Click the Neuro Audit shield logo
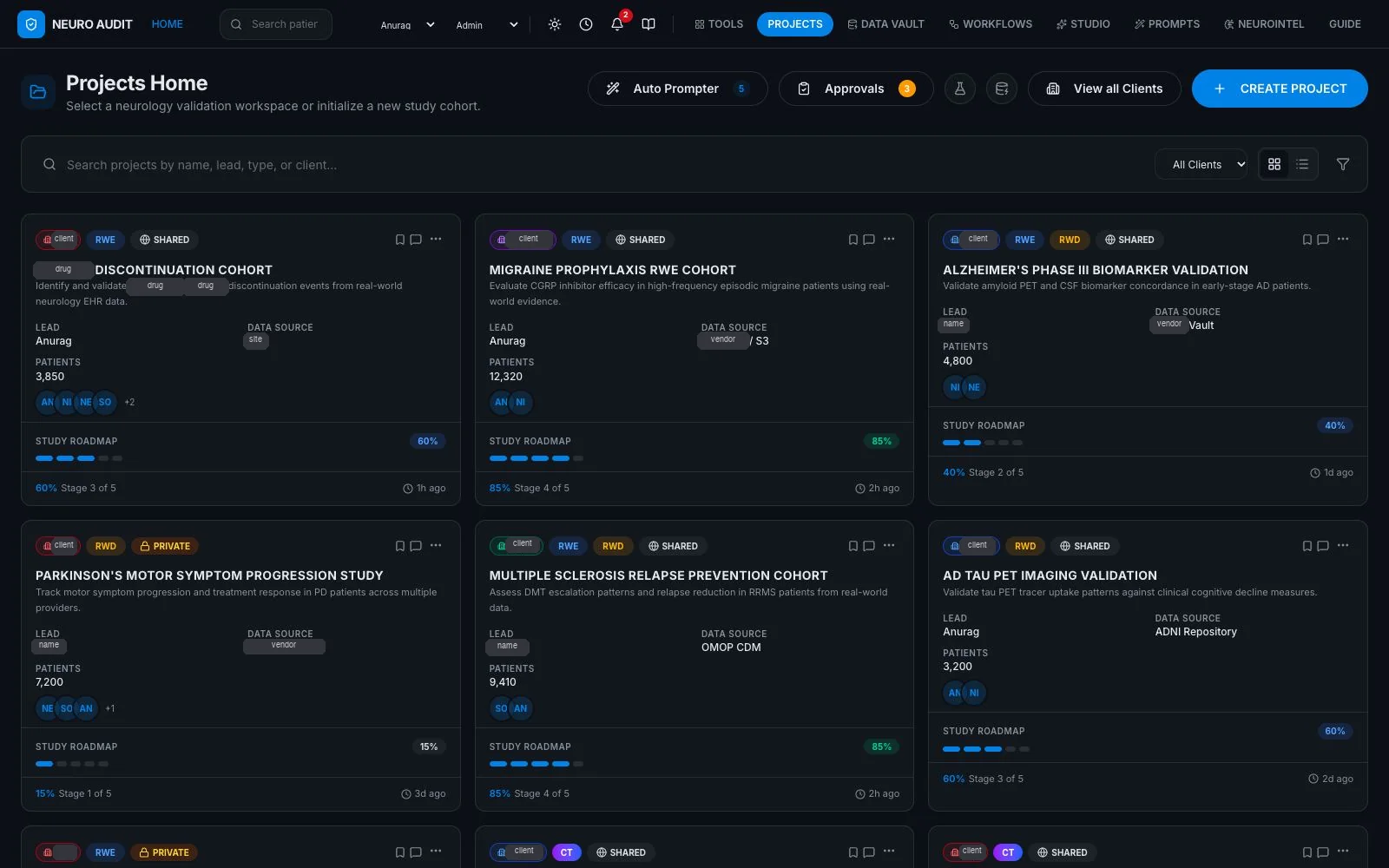Viewport: 1389px width, 868px height. (31, 24)
